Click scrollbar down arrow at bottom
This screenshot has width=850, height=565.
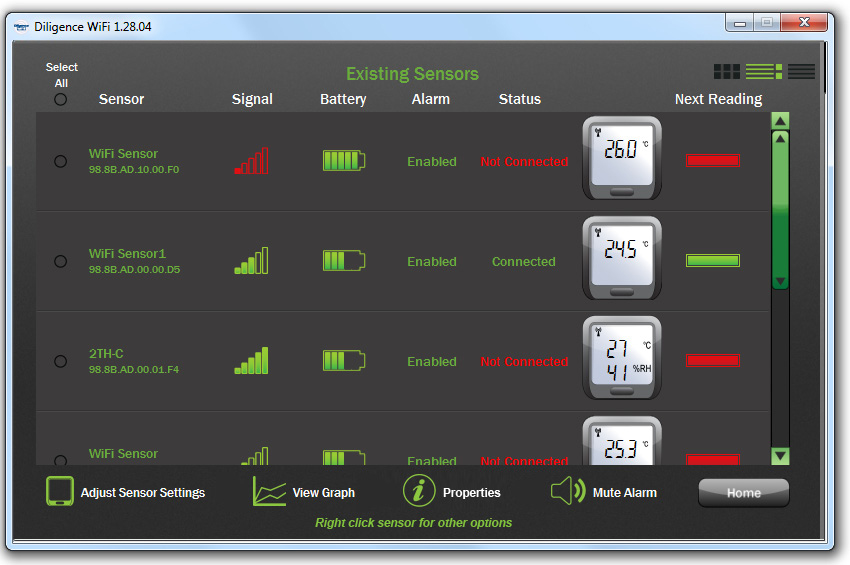click(781, 456)
